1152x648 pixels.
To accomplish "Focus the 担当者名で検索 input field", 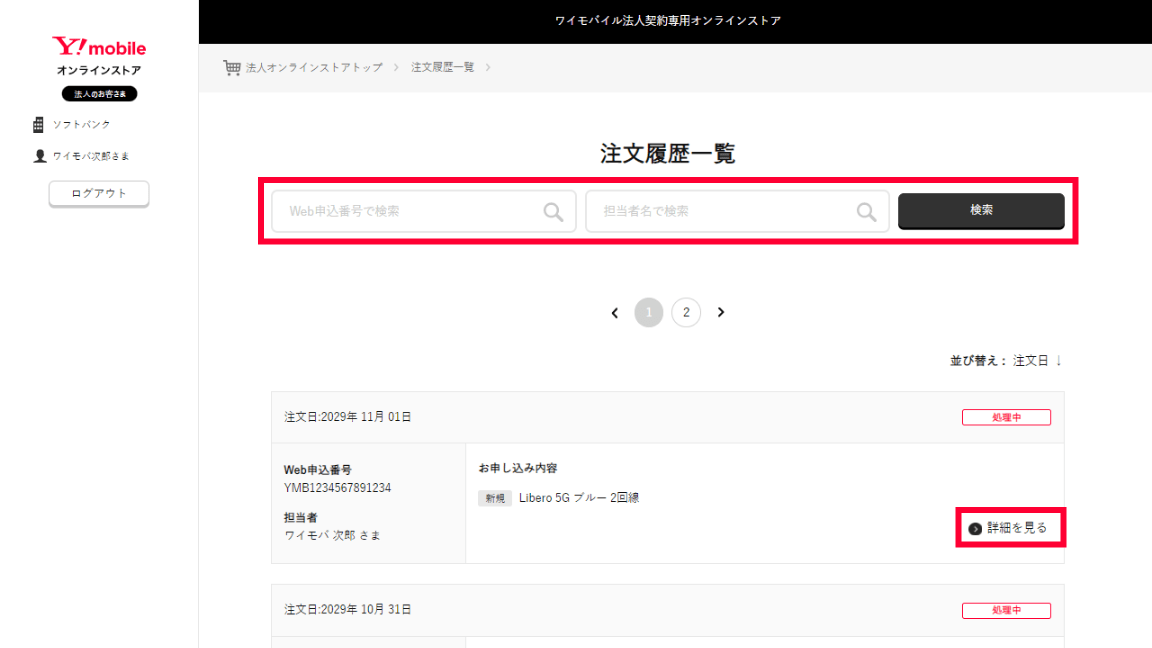I will point(722,212).
